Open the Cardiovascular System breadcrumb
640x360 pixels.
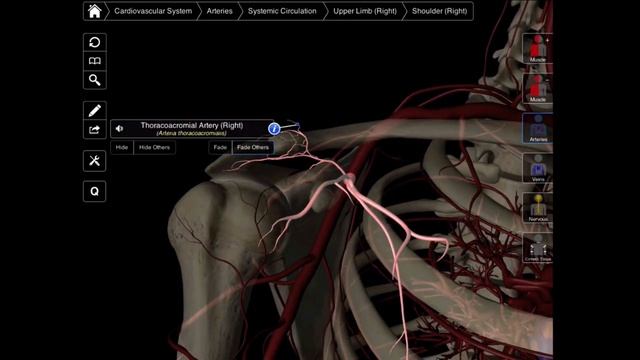(153, 11)
